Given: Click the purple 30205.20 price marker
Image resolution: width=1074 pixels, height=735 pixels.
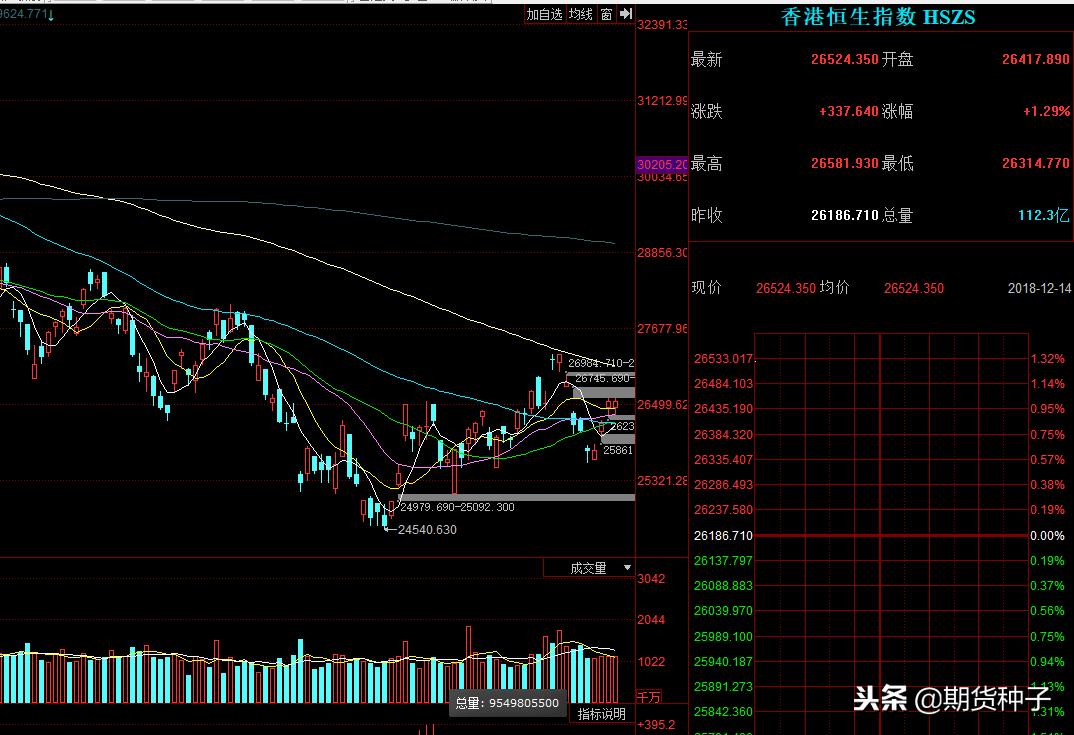Looking at the screenshot, I should (662, 164).
